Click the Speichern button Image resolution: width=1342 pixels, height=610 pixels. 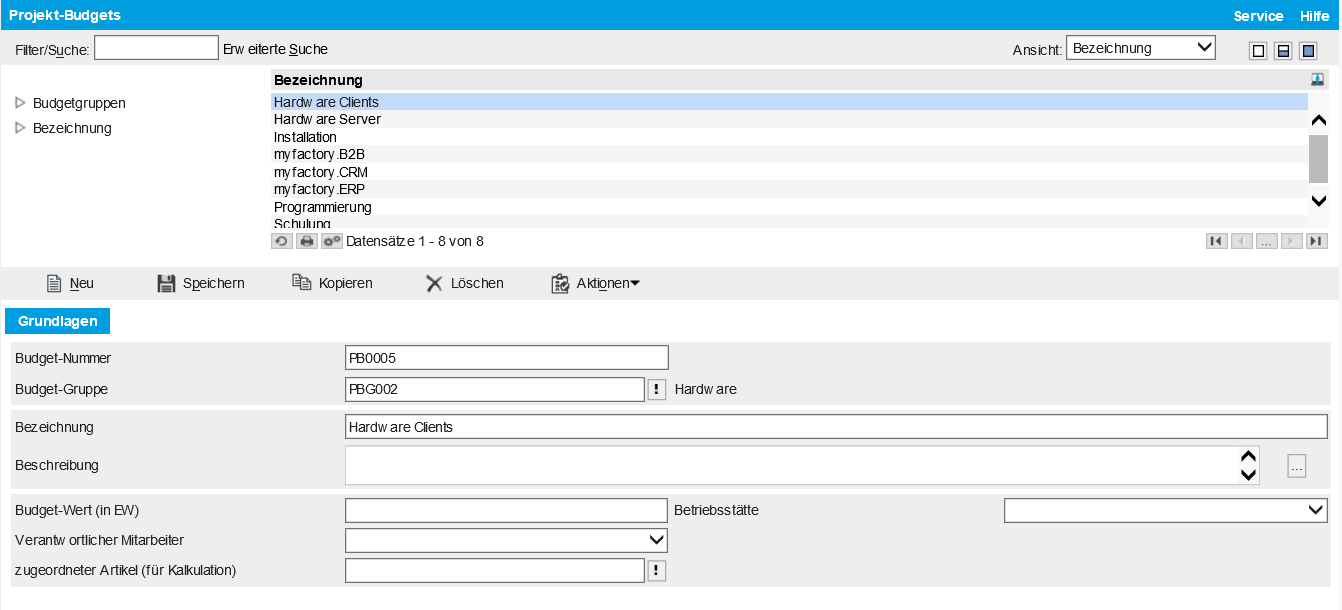pos(201,283)
